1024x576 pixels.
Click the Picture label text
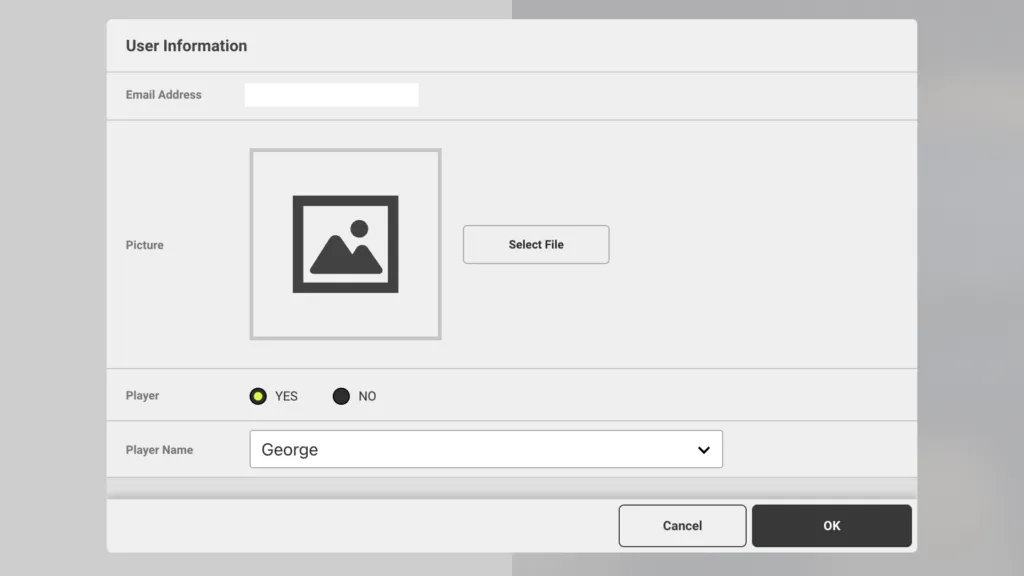(144, 245)
